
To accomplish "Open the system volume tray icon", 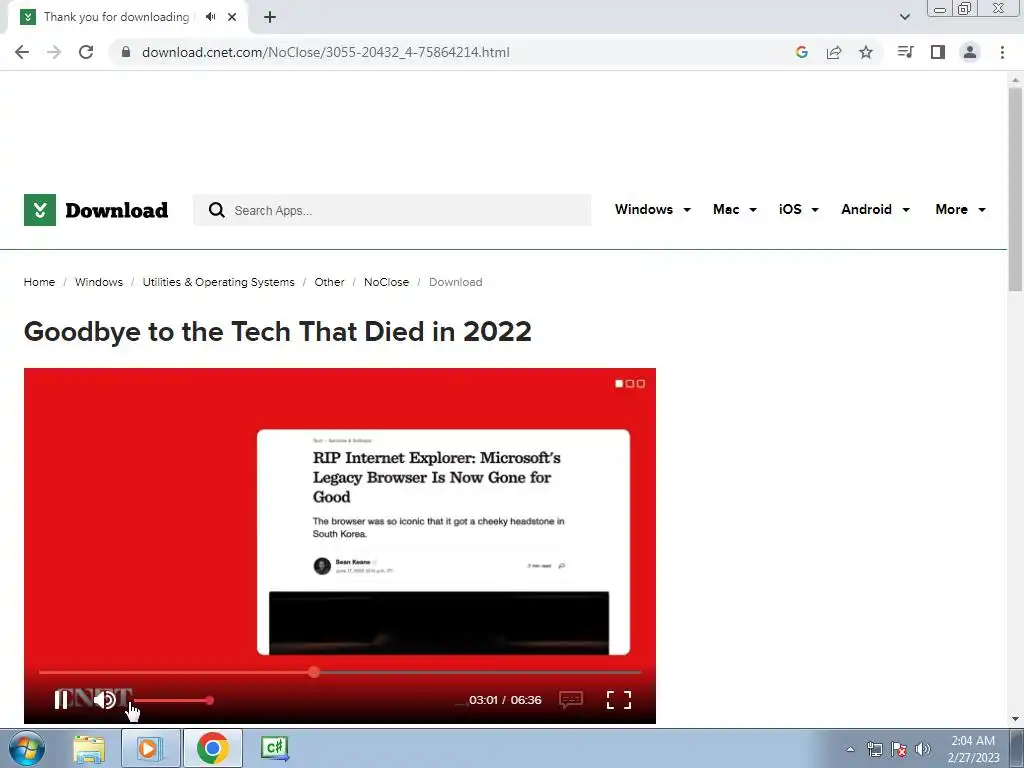I will pos(923,749).
